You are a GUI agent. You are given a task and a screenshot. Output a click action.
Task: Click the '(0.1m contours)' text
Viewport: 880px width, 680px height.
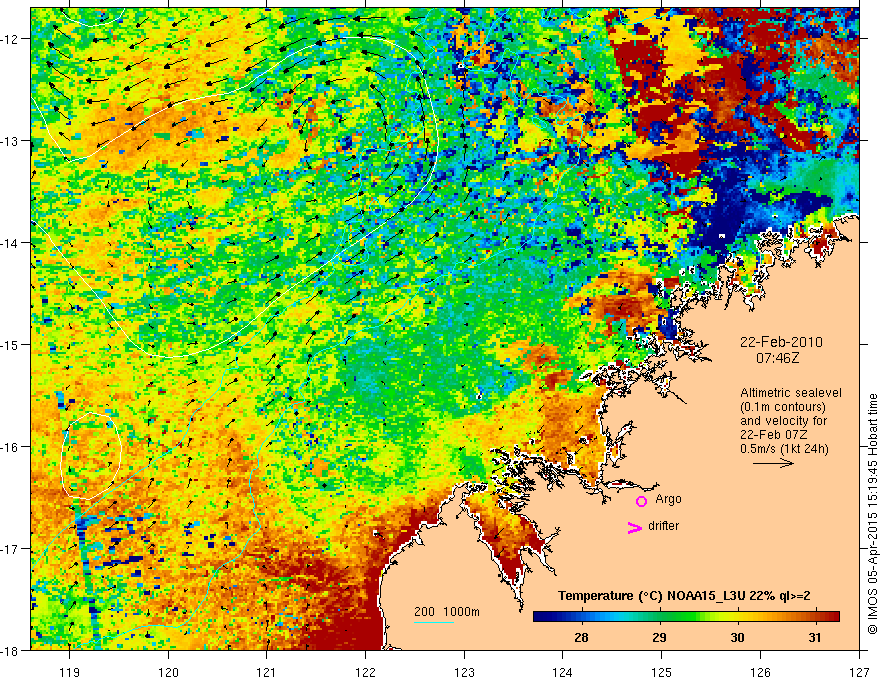[783, 407]
